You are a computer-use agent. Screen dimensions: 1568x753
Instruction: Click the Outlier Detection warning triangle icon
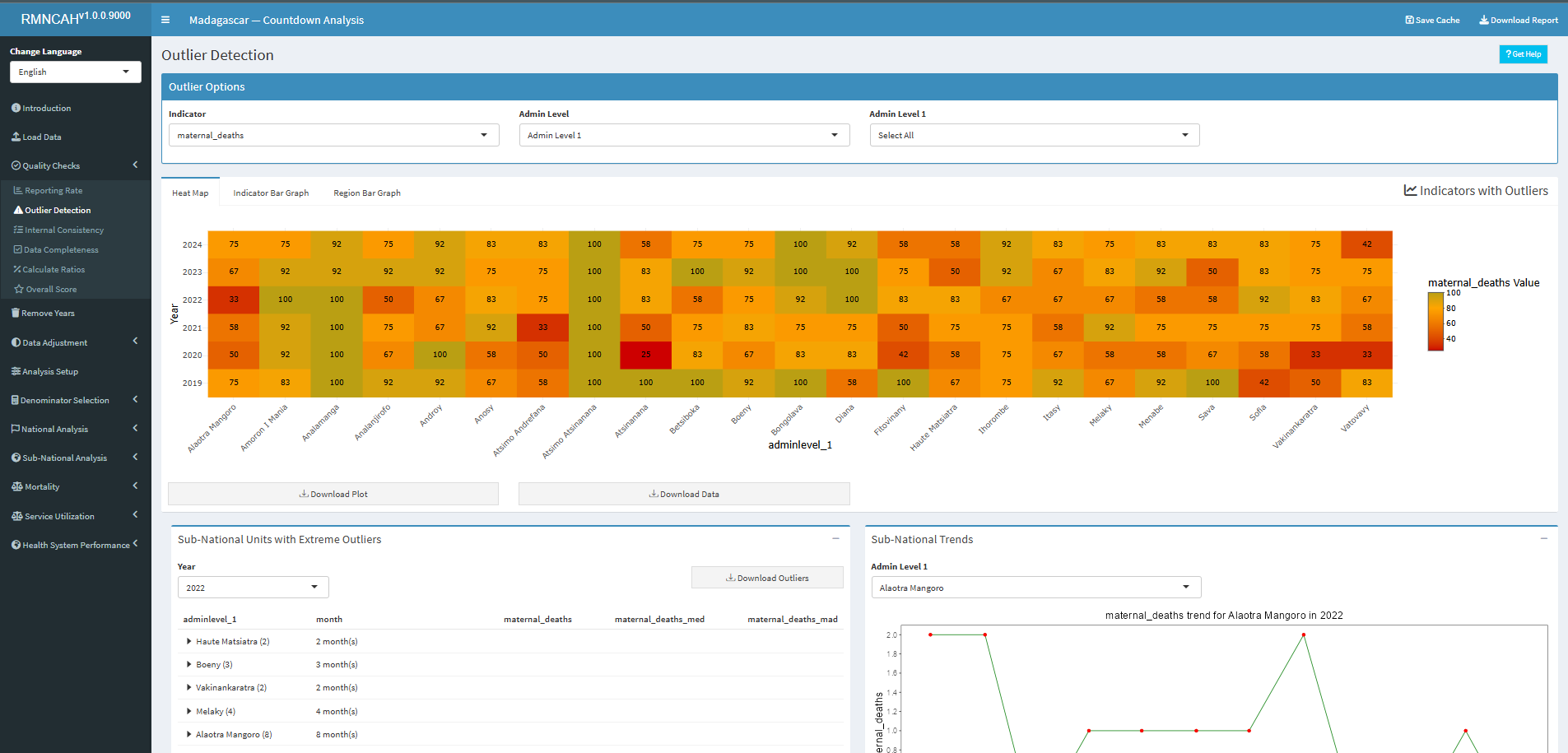(18, 210)
